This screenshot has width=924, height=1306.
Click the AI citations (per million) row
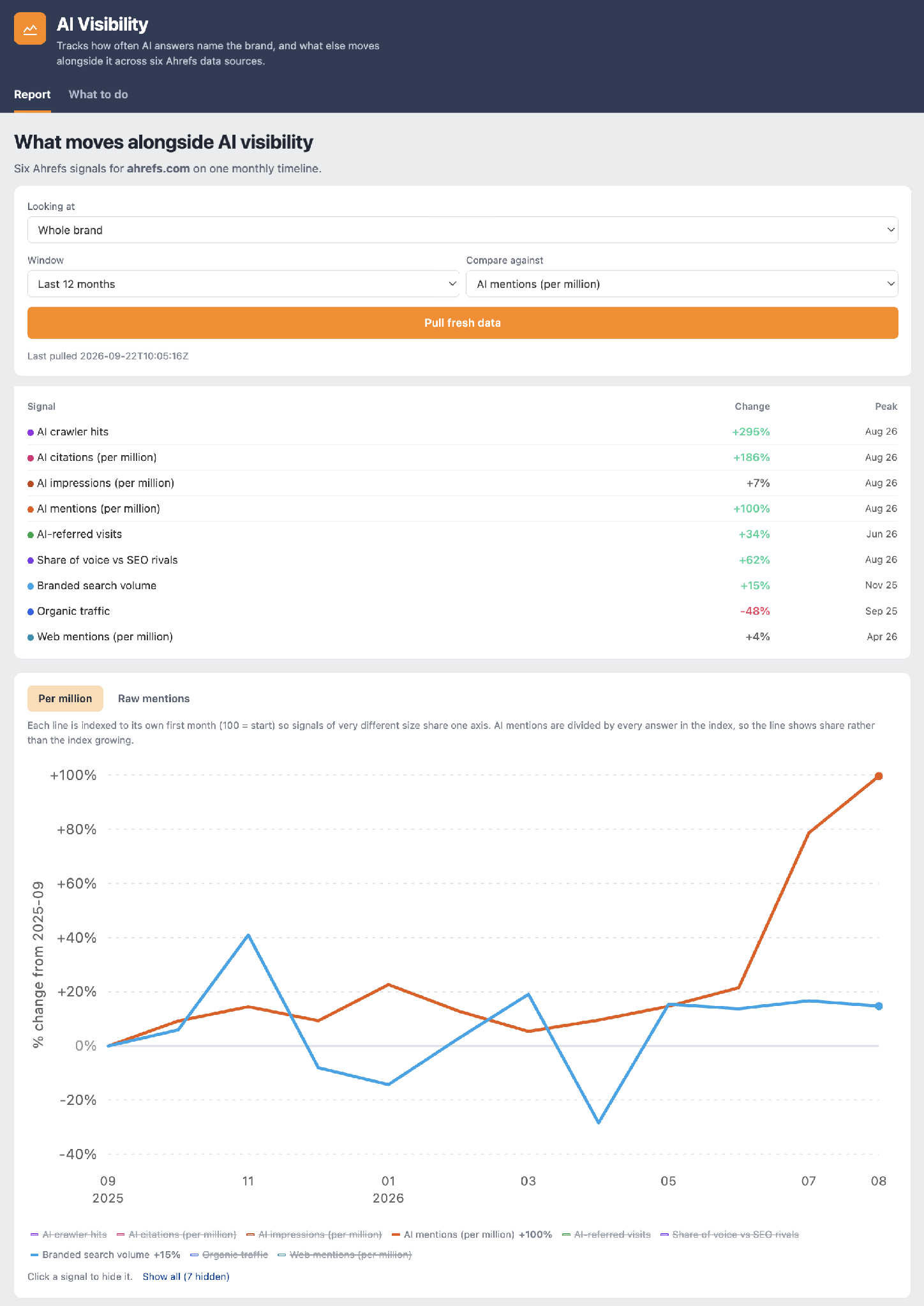(x=463, y=458)
